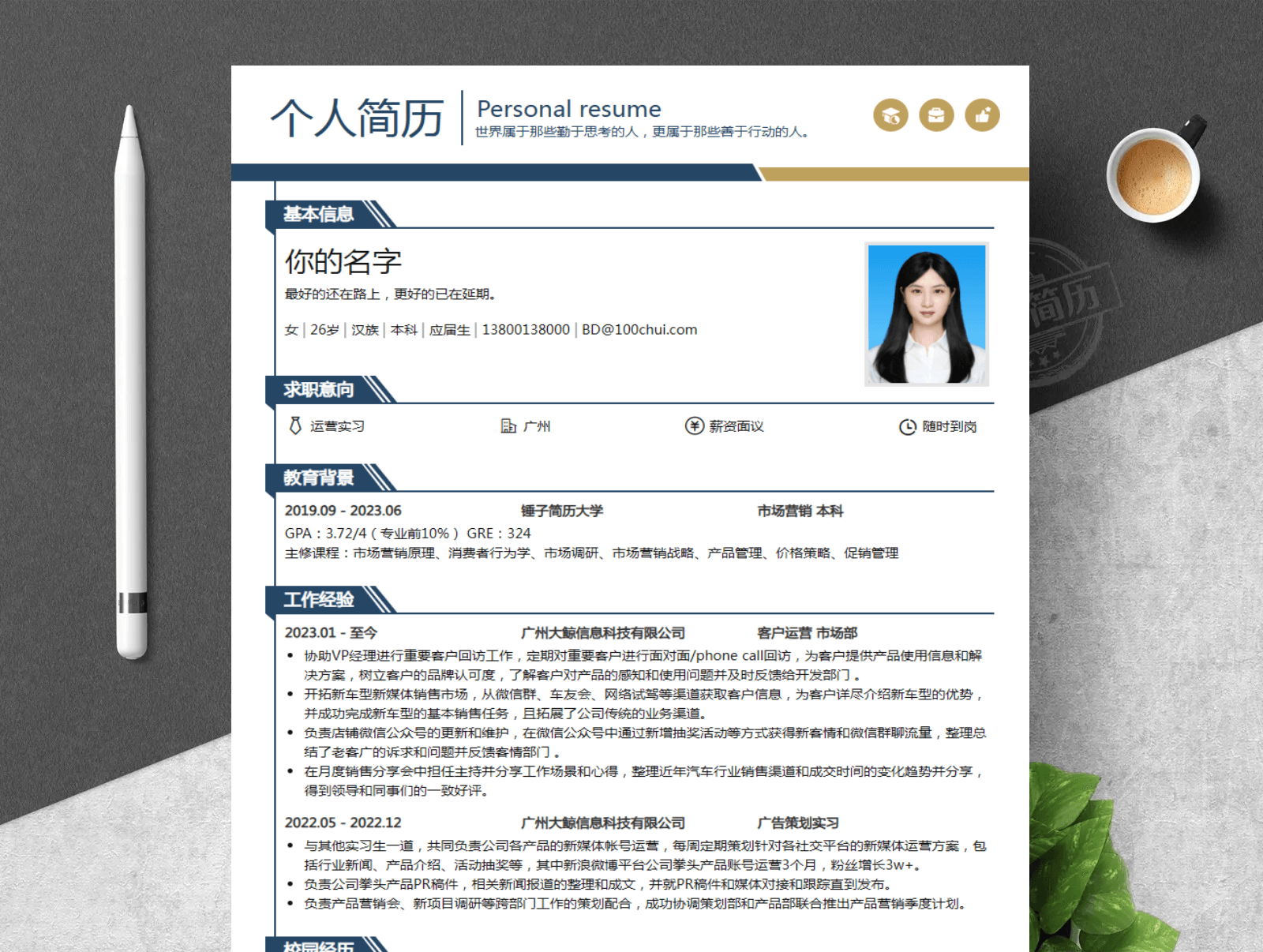Click the yen icon beside 薪资面议

coord(694,426)
